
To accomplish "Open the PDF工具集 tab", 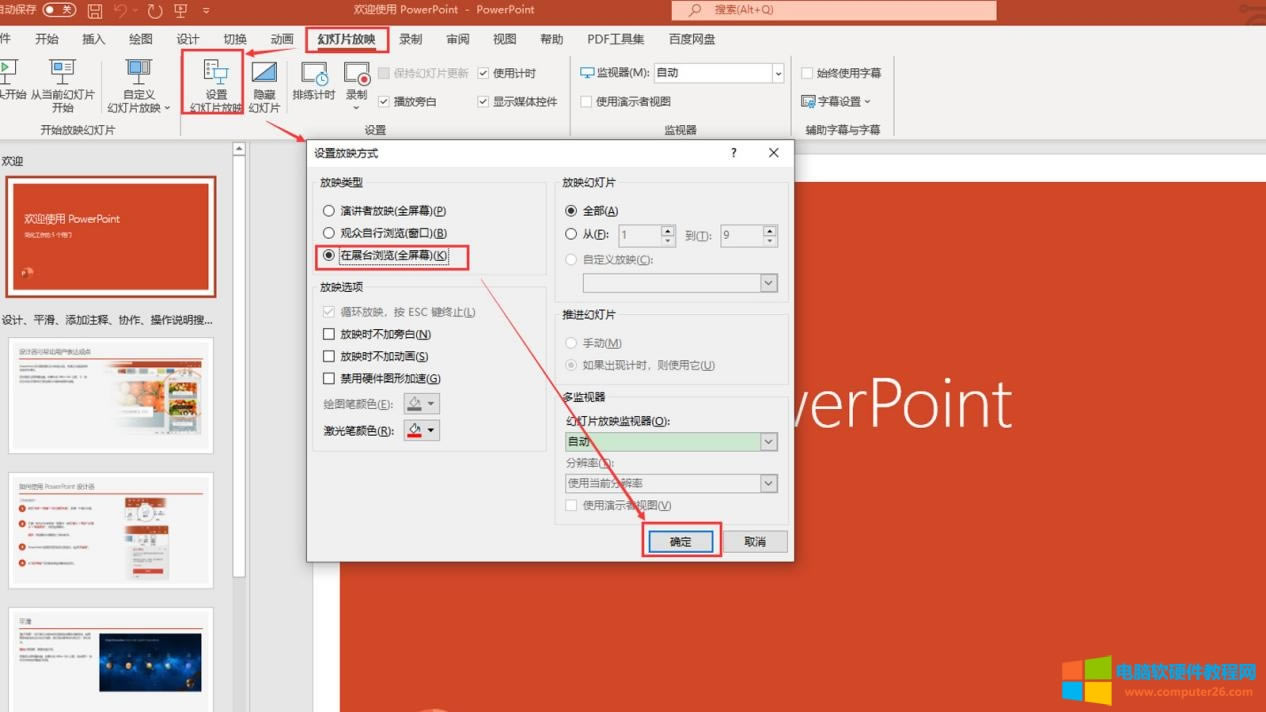I will (x=615, y=39).
